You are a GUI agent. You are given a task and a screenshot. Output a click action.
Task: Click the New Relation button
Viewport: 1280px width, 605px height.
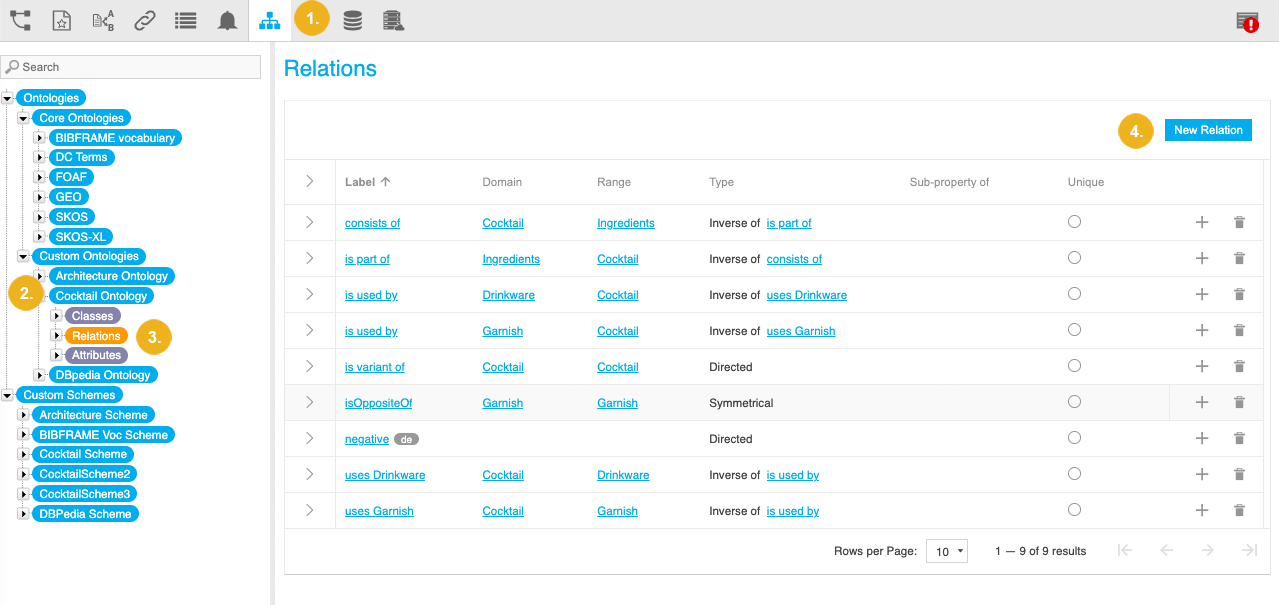point(1208,130)
